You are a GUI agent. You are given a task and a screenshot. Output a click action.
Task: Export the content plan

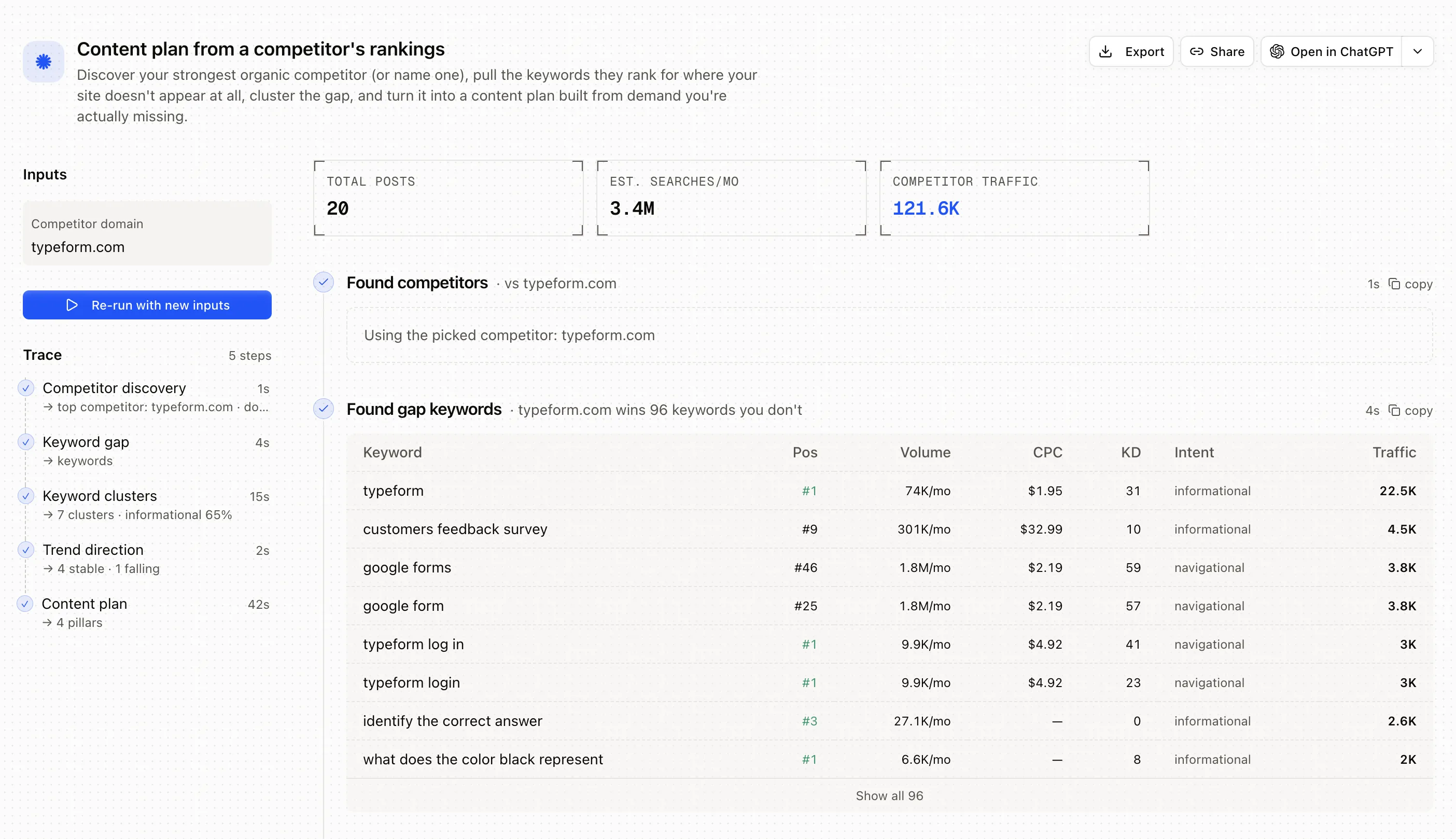click(1131, 52)
